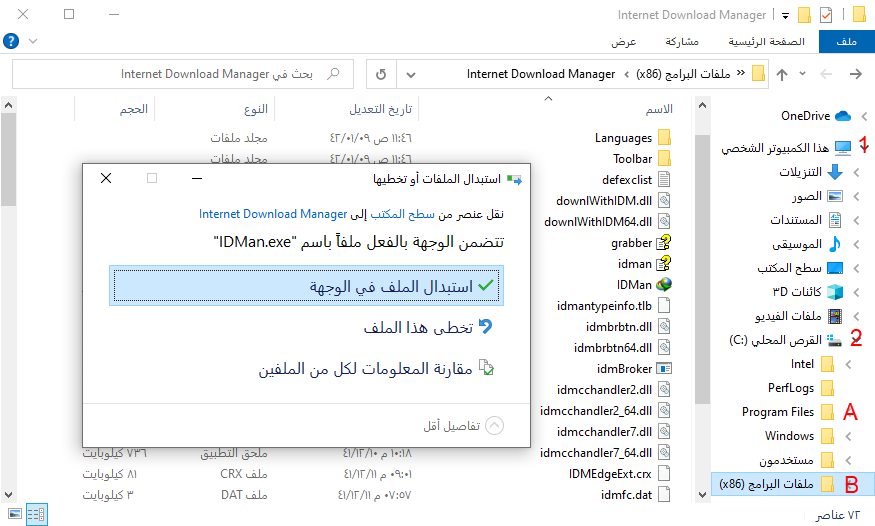Click the Music note icon in sidebar
Viewport: 875px width, 526px height.
(835, 244)
